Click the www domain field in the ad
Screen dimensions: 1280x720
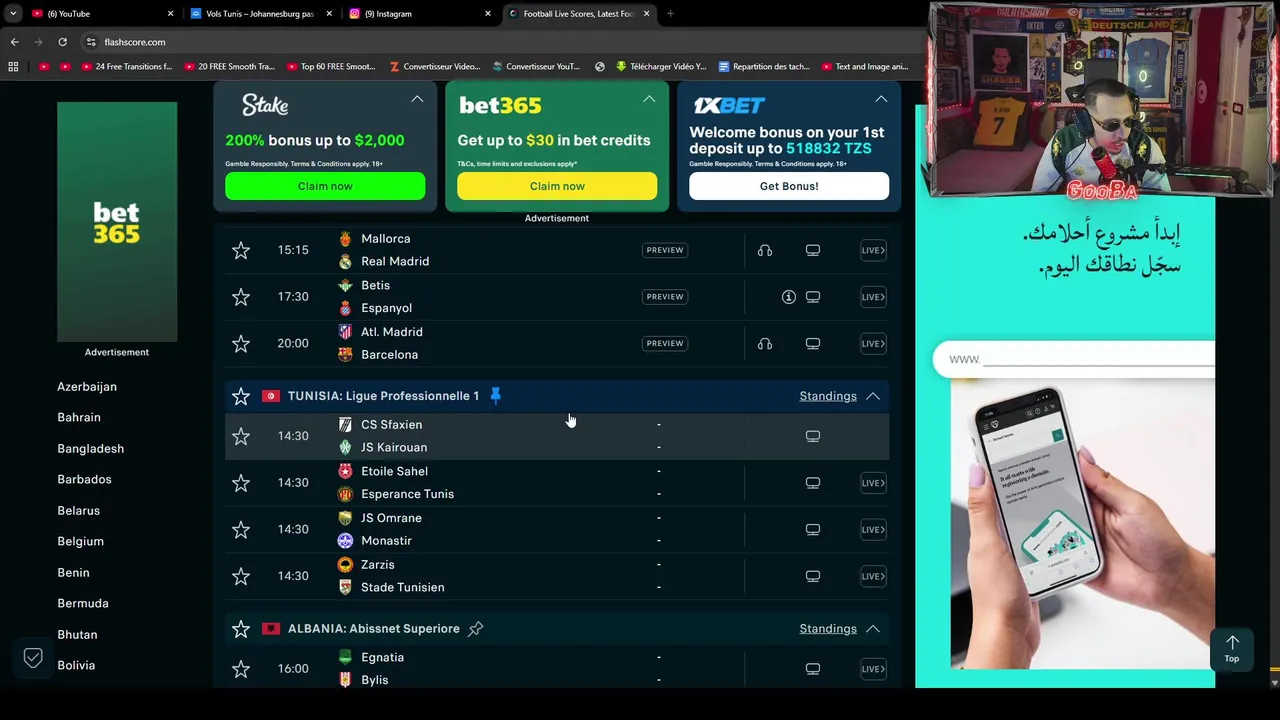(1074, 359)
